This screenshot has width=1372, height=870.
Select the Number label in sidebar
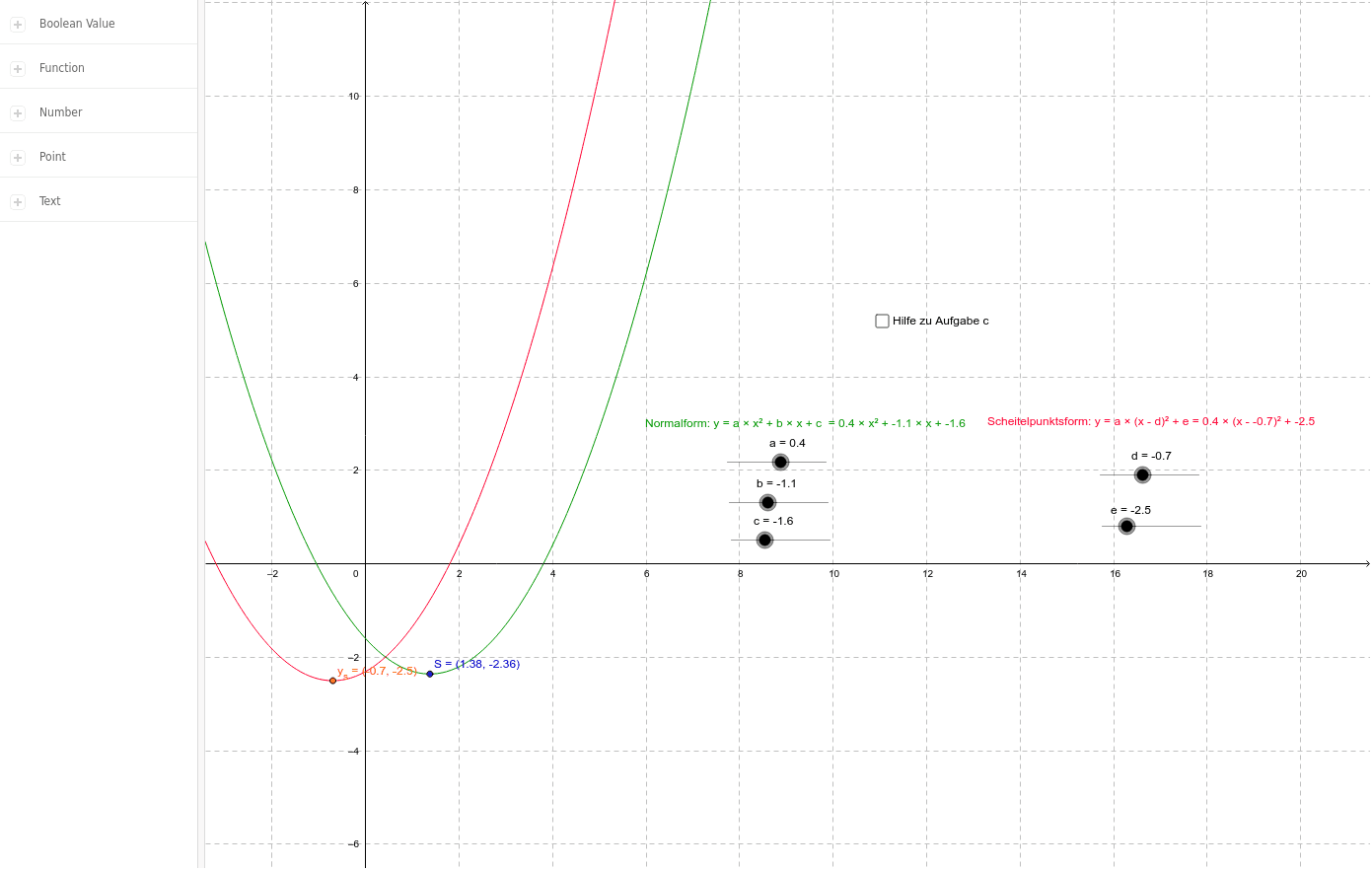click(61, 112)
